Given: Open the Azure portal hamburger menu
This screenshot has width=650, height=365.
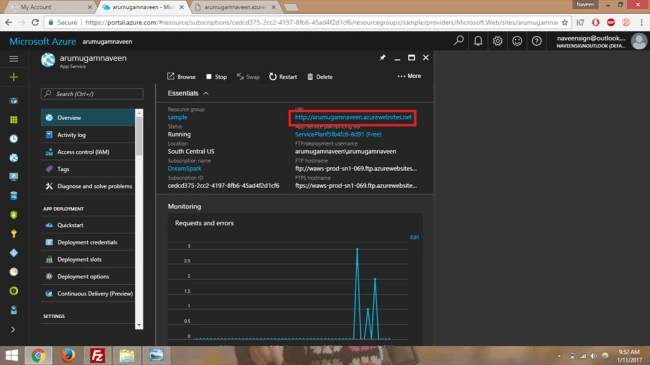Looking at the screenshot, I should coord(14,59).
